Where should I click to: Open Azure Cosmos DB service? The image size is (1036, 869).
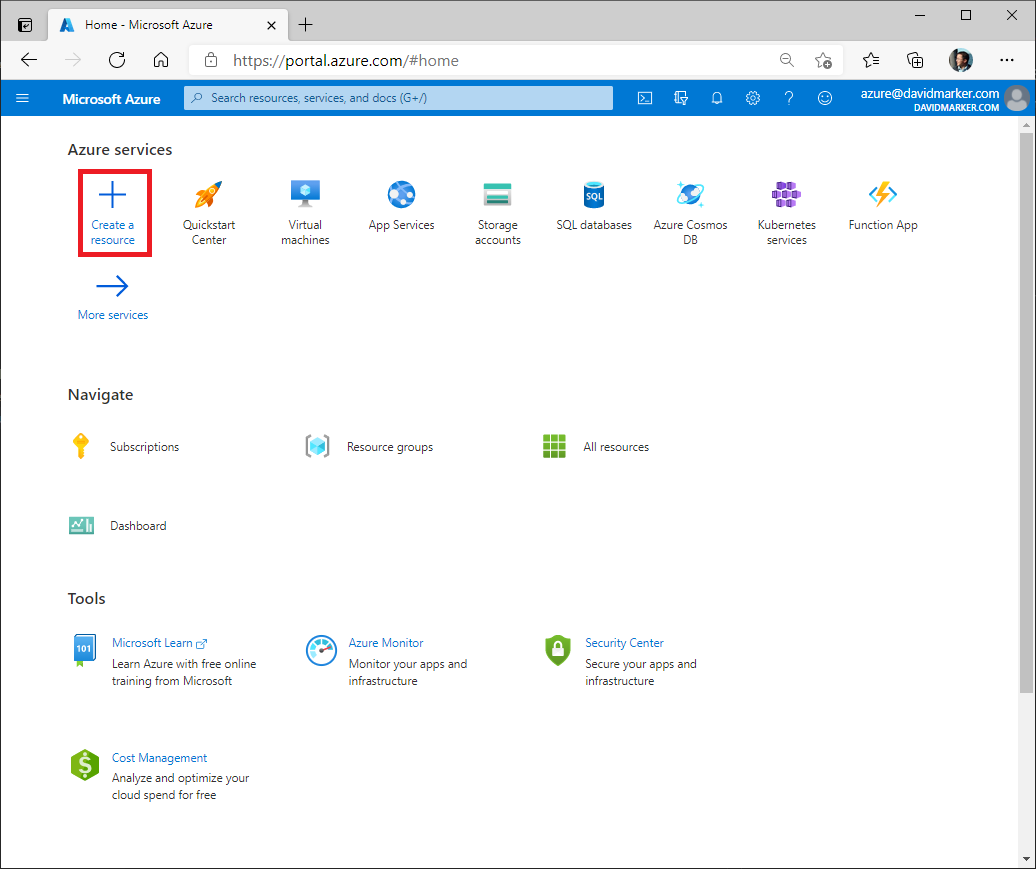coord(690,213)
